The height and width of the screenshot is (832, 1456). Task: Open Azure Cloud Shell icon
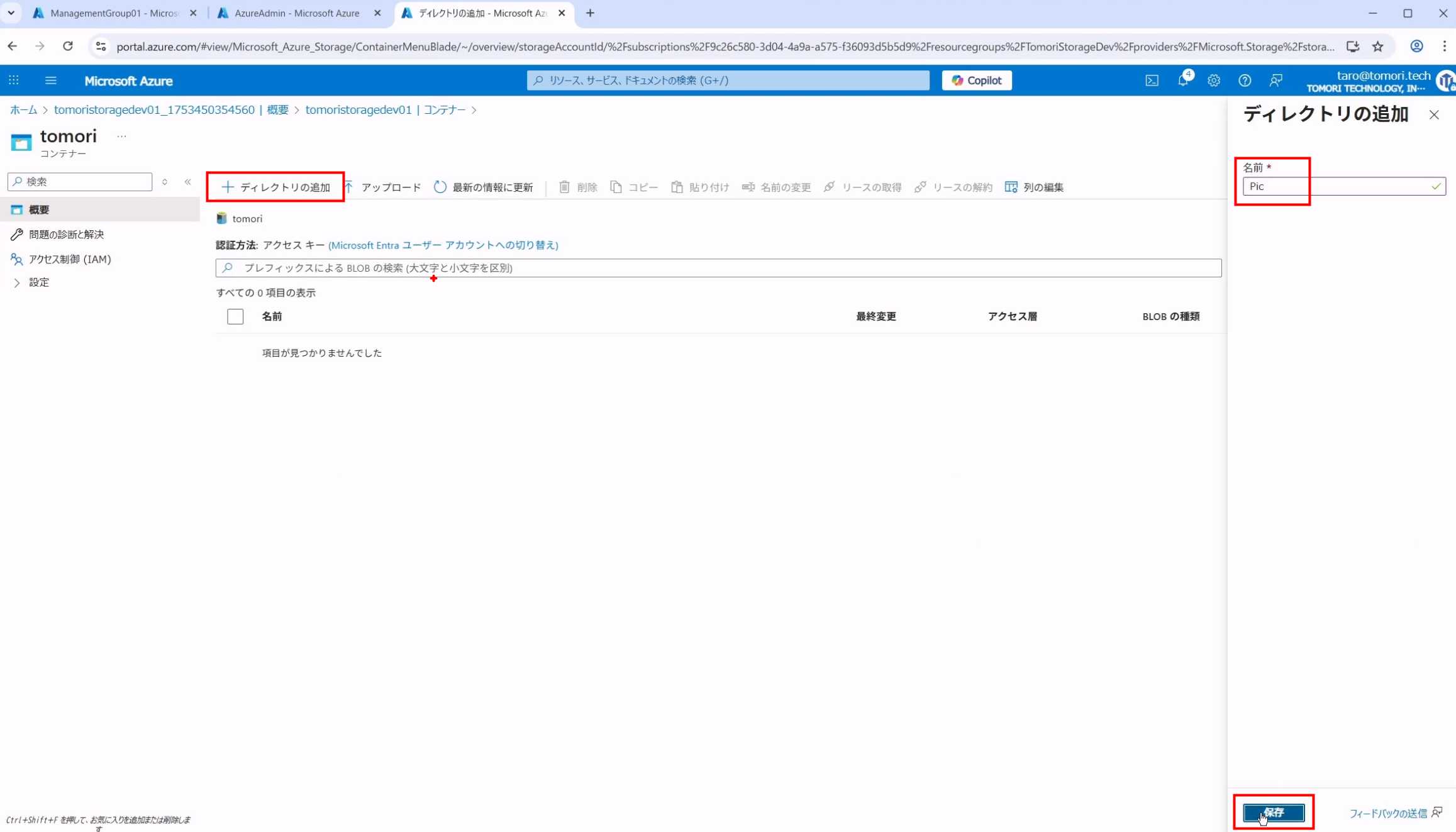(1152, 80)
